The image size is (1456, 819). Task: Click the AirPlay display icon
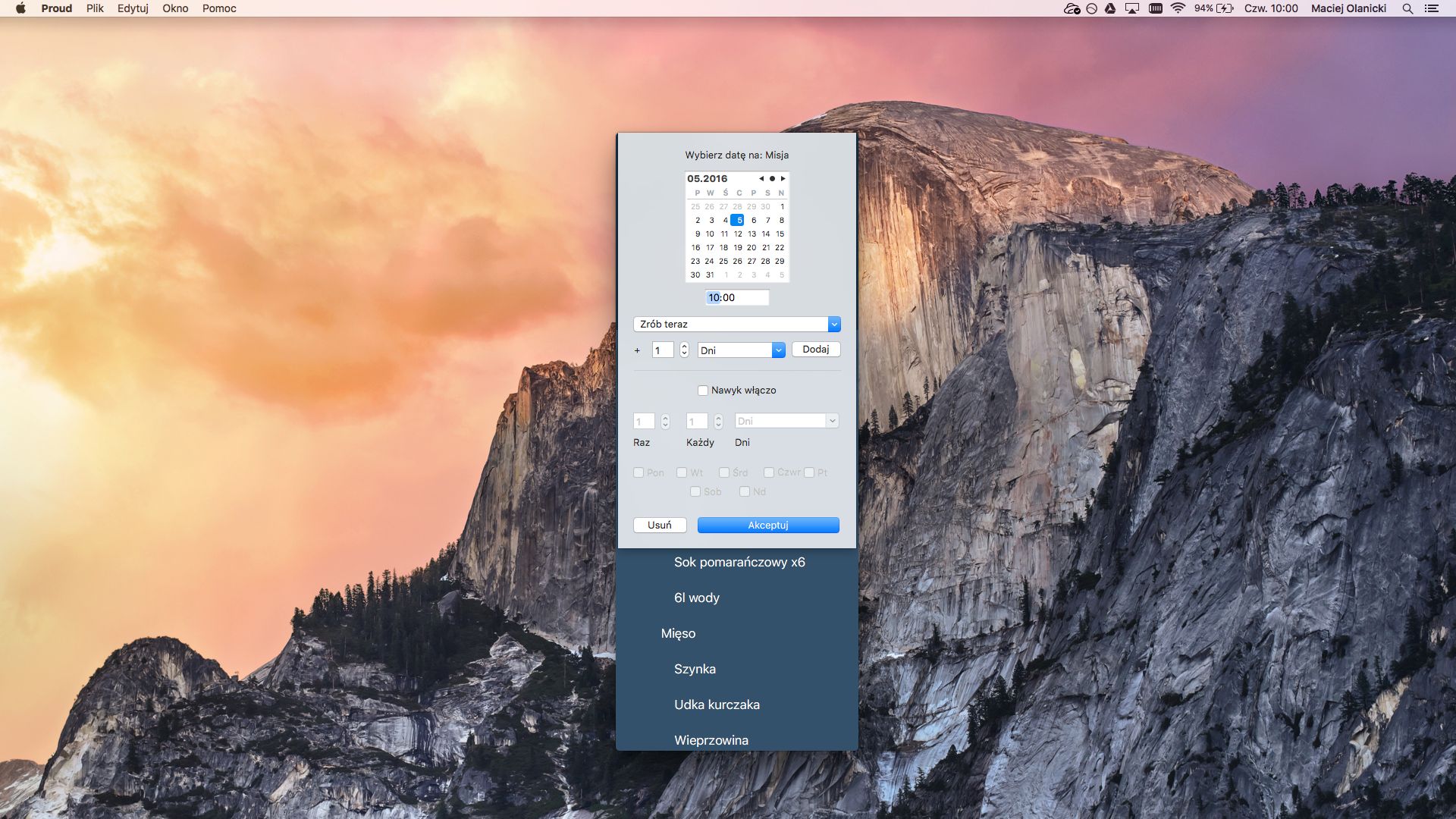[x=1132, y=8]
